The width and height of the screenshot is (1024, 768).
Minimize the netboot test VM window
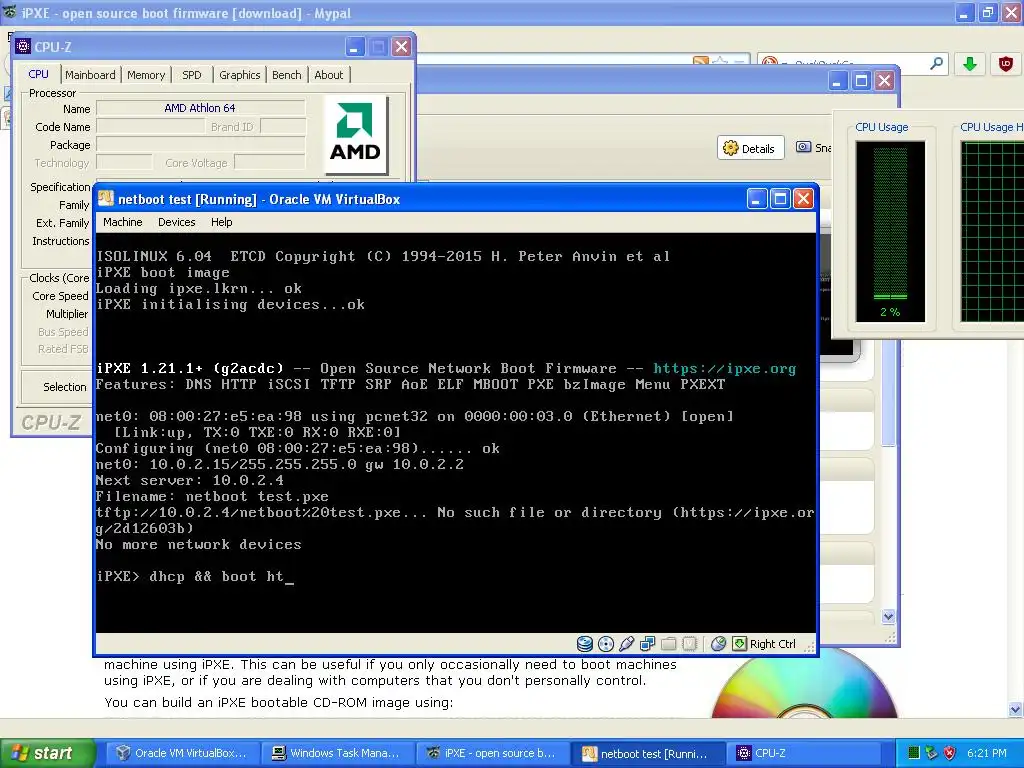click(x=757, y=199)
